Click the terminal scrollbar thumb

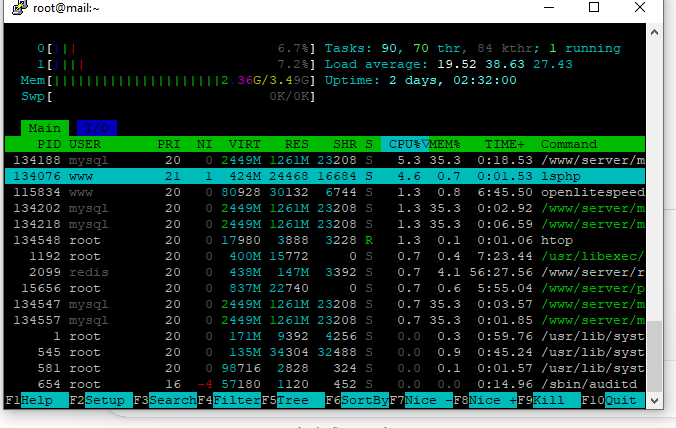pos(654,356)
